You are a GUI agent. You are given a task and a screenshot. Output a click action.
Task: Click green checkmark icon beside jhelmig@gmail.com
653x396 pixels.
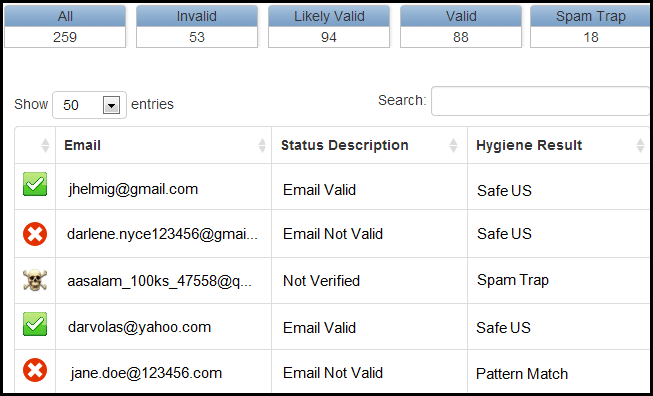(x=35, y=184)
